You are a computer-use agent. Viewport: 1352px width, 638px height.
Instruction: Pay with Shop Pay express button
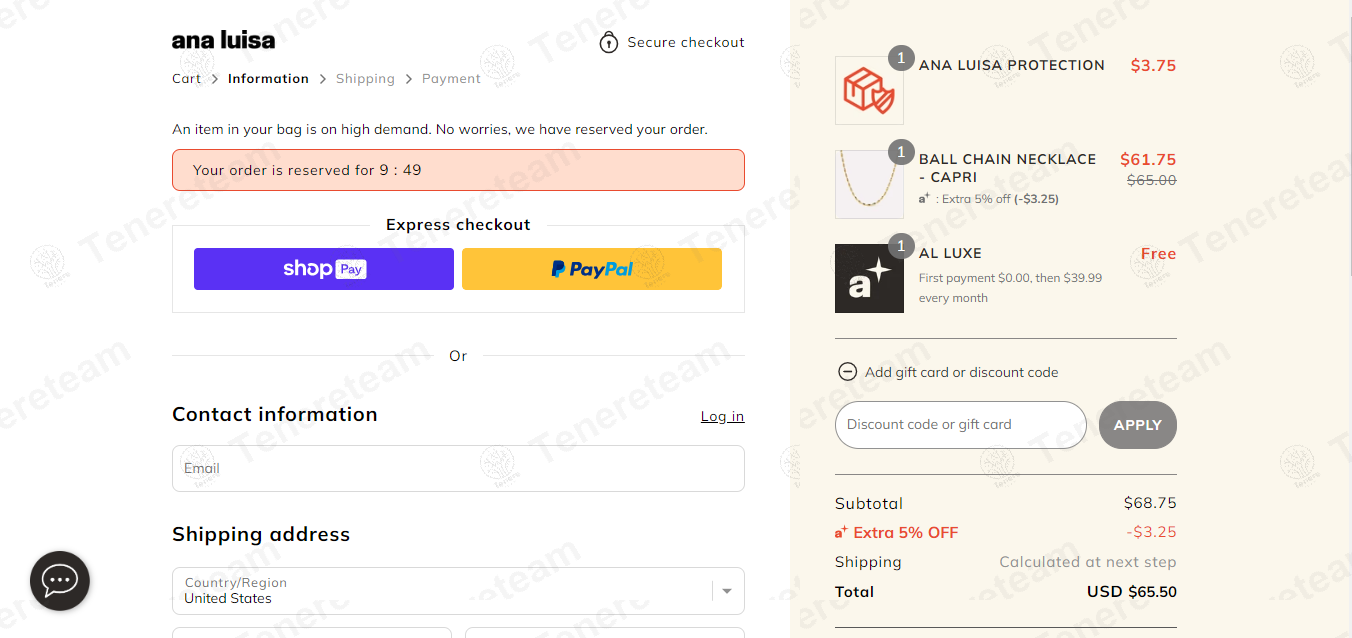[323, 269]
